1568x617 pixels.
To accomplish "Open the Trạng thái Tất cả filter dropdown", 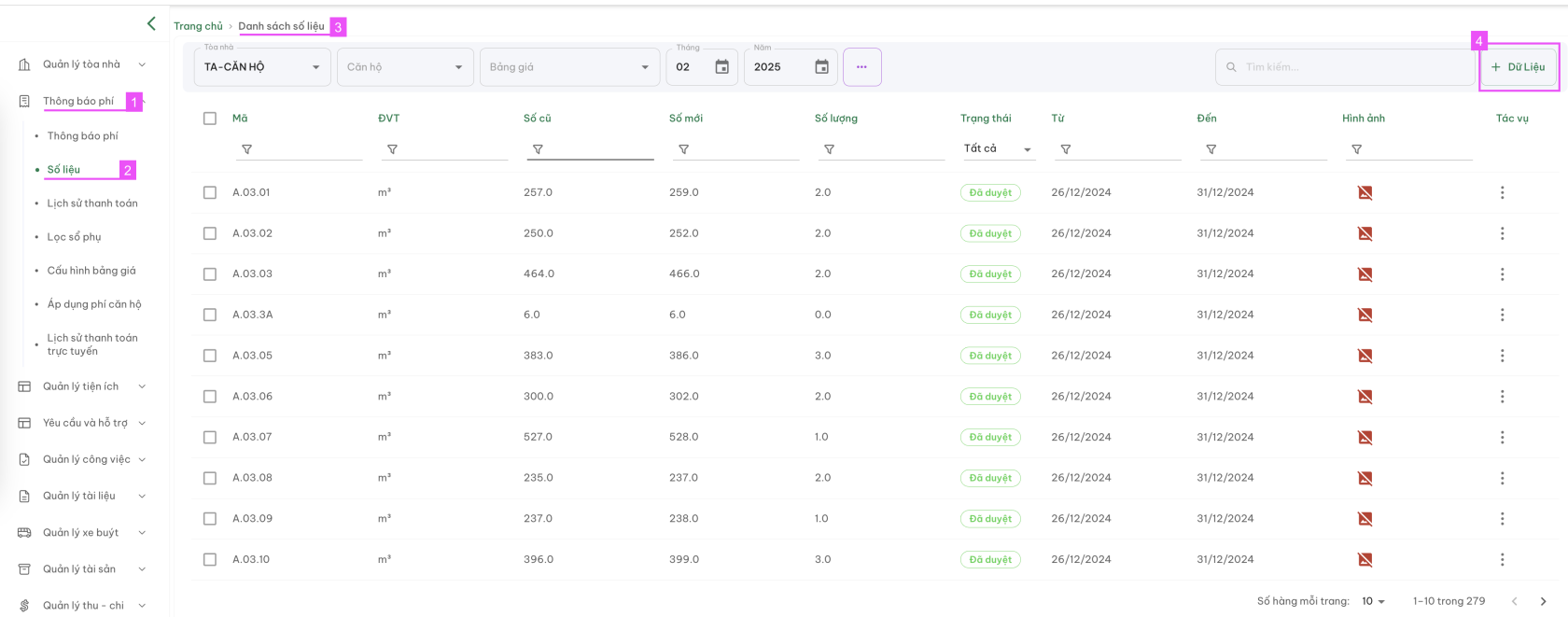I will click(998, 148).
